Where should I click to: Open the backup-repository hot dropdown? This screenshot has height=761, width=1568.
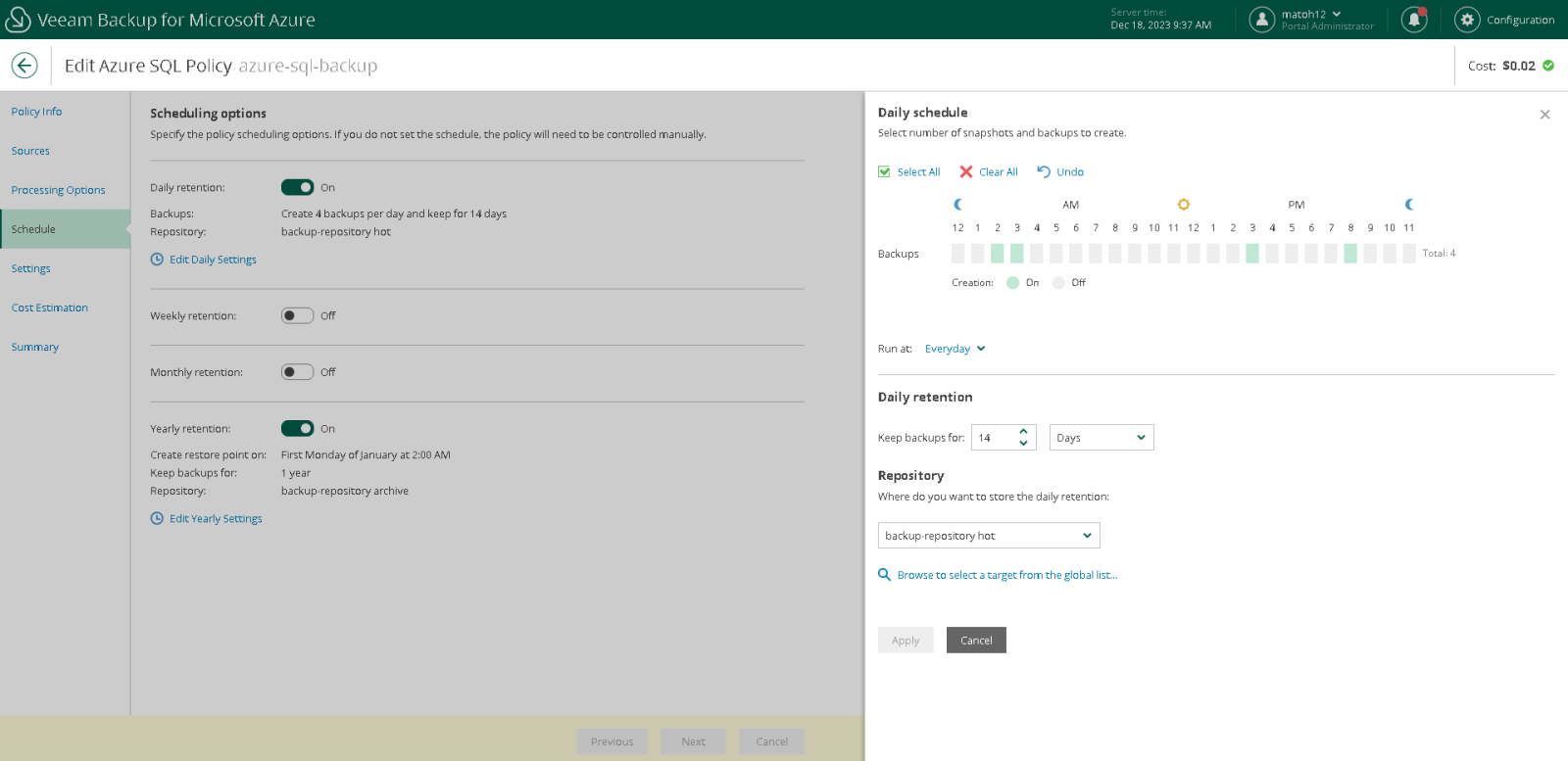click(x=989, y=536)
